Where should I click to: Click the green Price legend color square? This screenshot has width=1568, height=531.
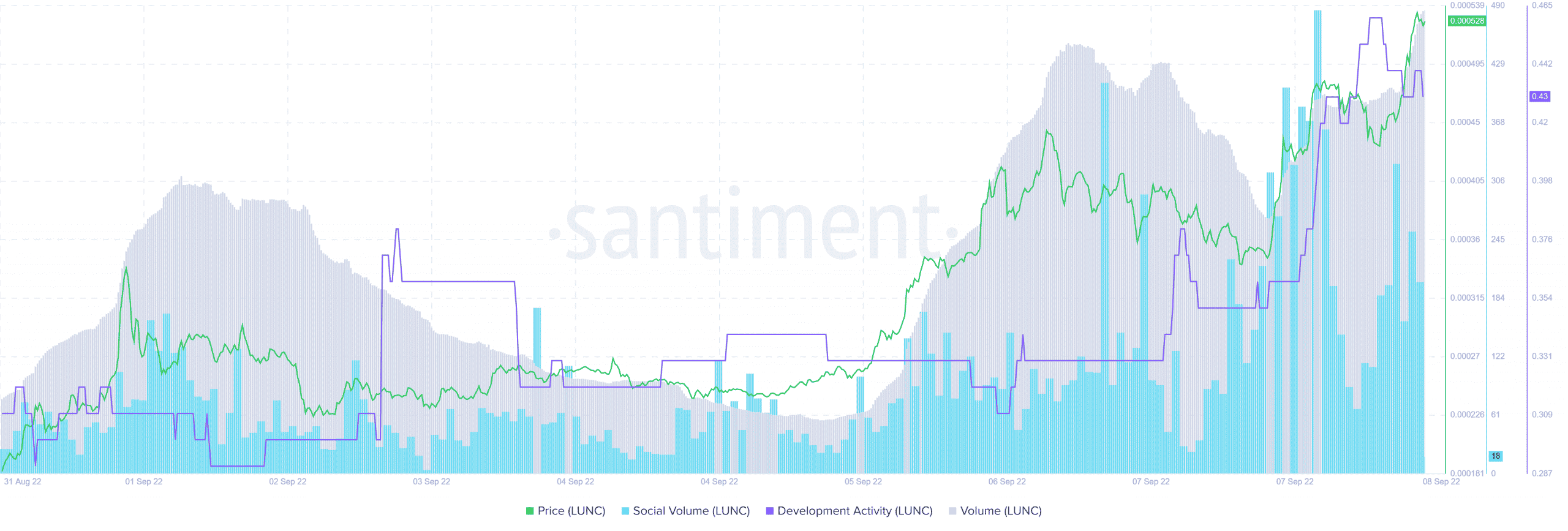(x=530, y=511)
